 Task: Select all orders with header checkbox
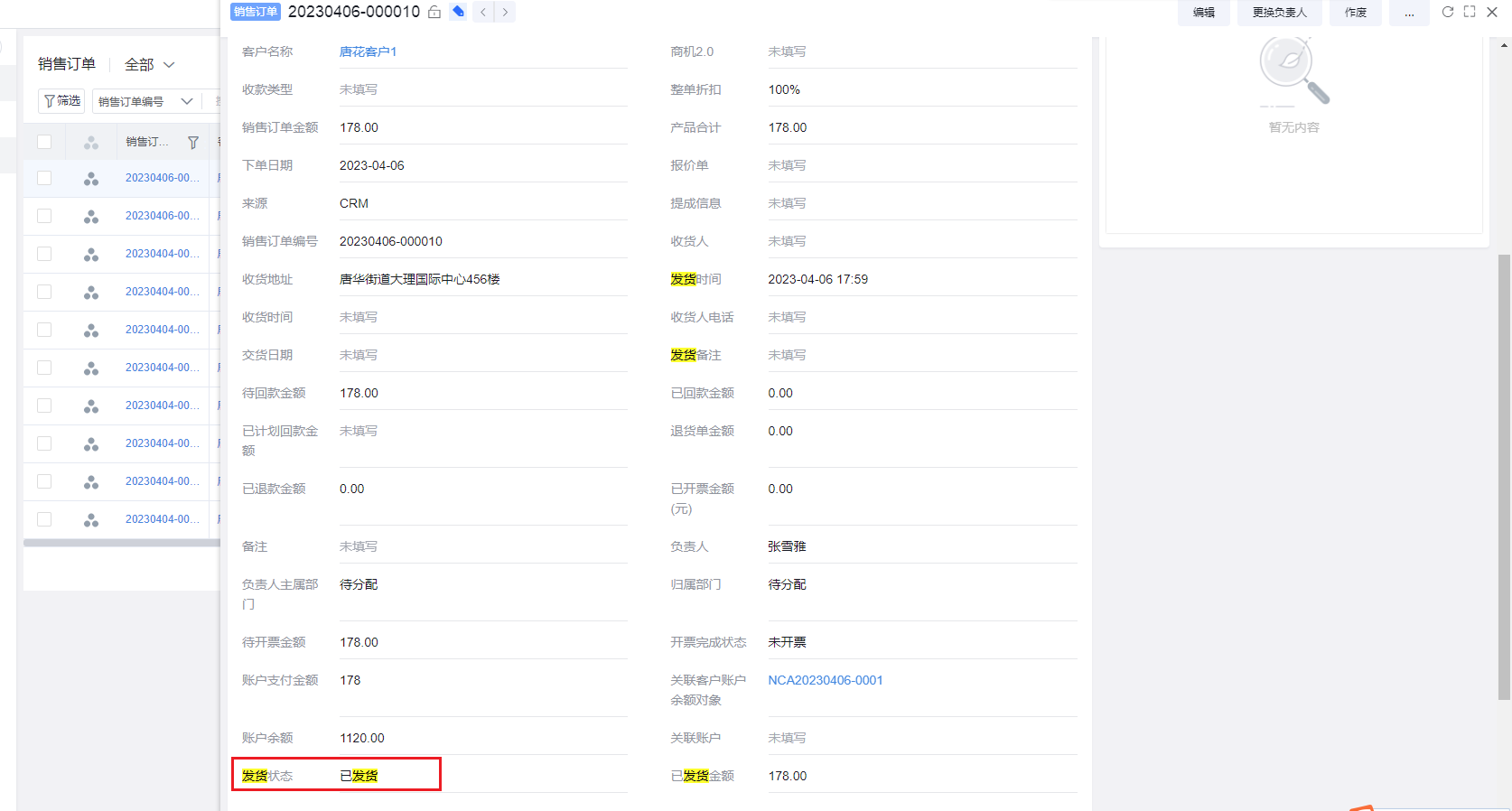44,142
